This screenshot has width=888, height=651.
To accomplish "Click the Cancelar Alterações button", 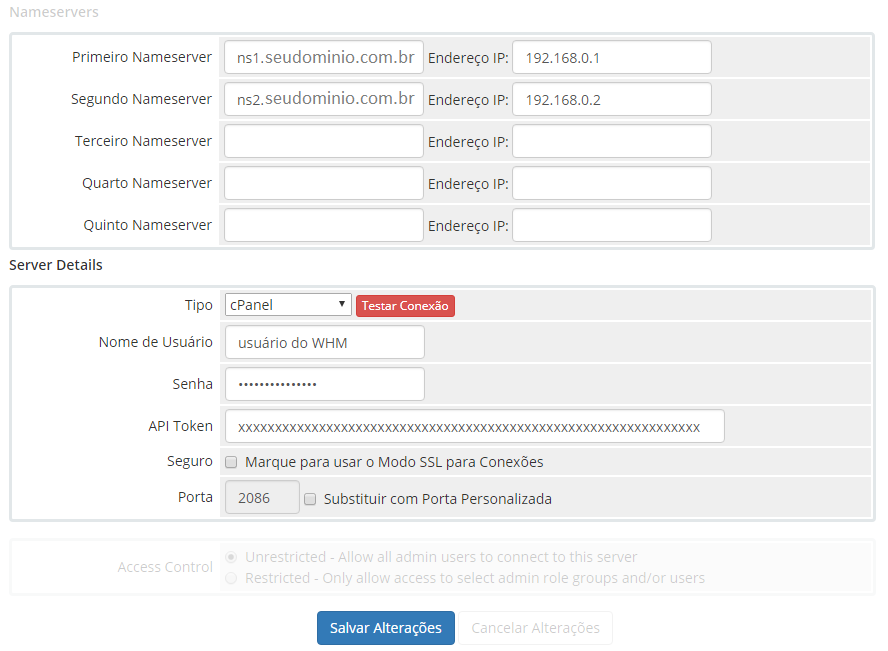I will click(535, 628).
